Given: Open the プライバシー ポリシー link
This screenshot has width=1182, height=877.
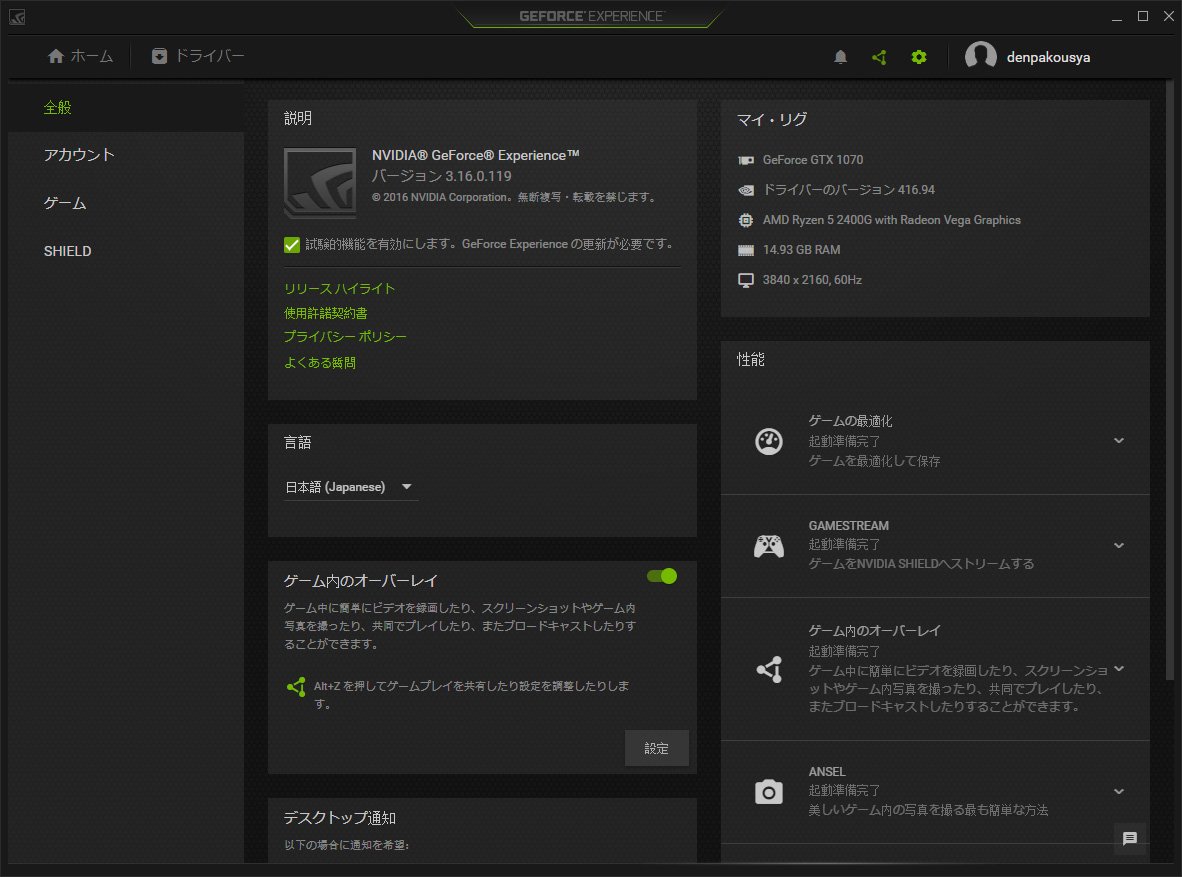Looking at the screenshot, I should (x=345, y=336).
